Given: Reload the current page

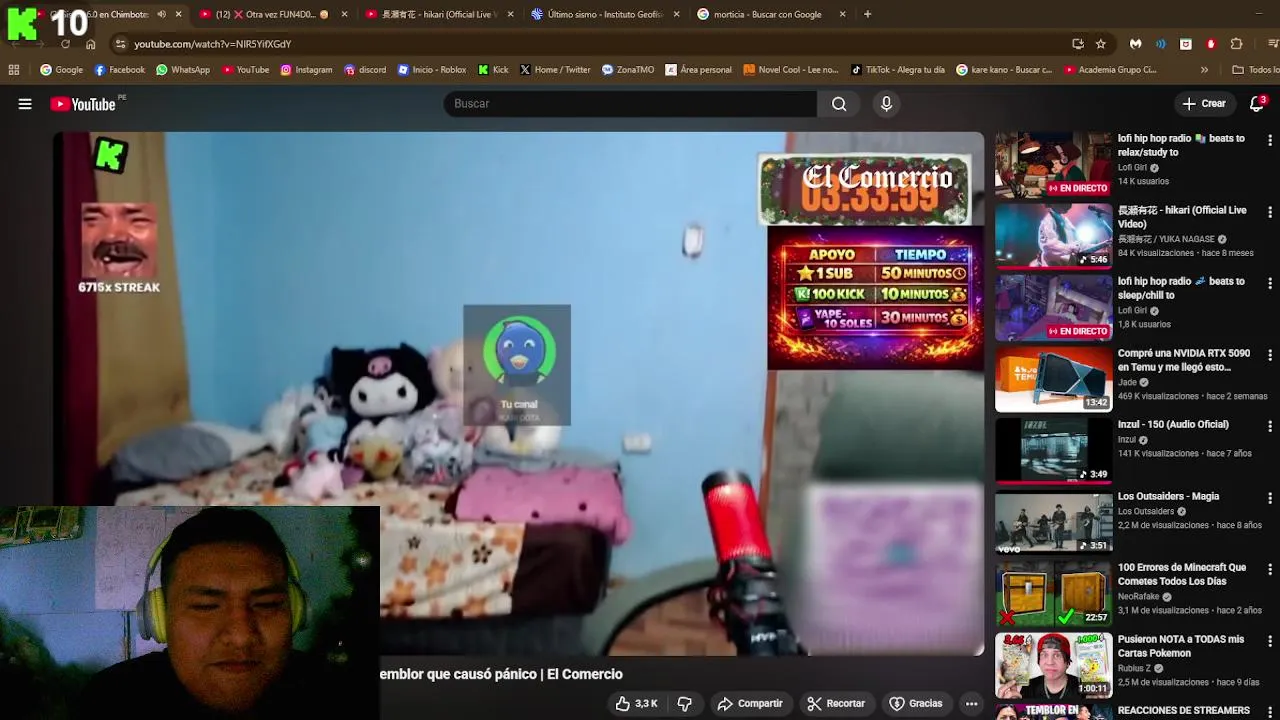Looking at the screenshot, I should (65, 44).
